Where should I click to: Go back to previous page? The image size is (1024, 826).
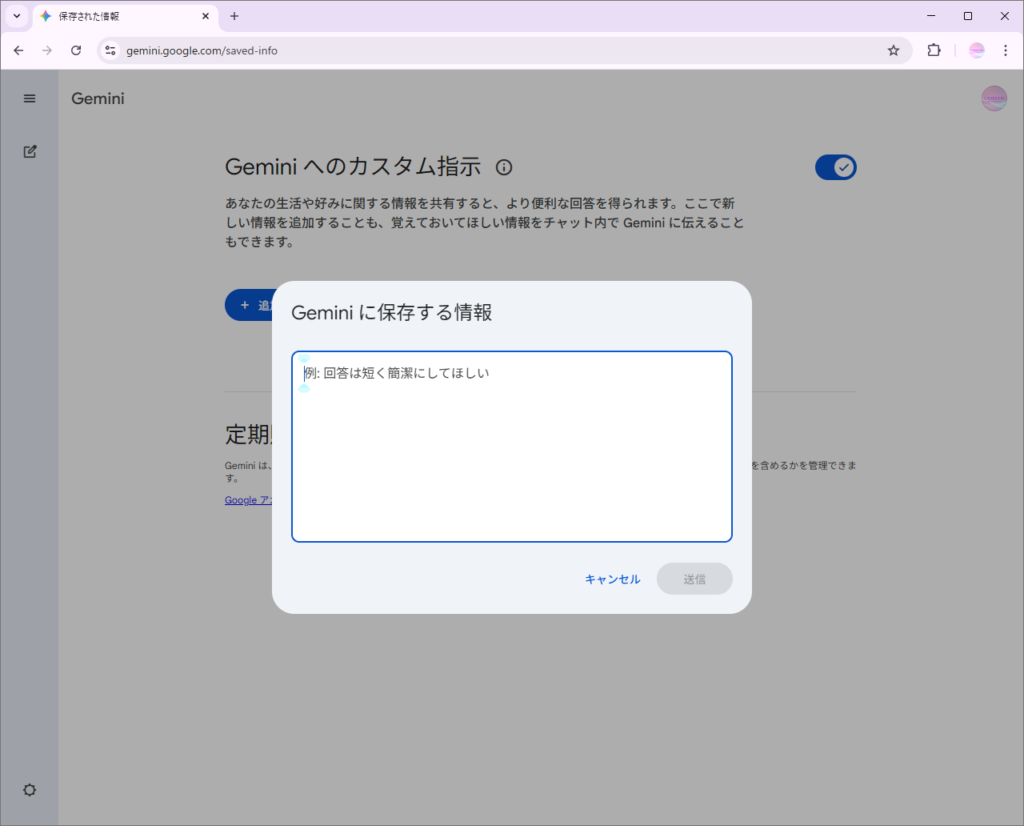[18, 50]
